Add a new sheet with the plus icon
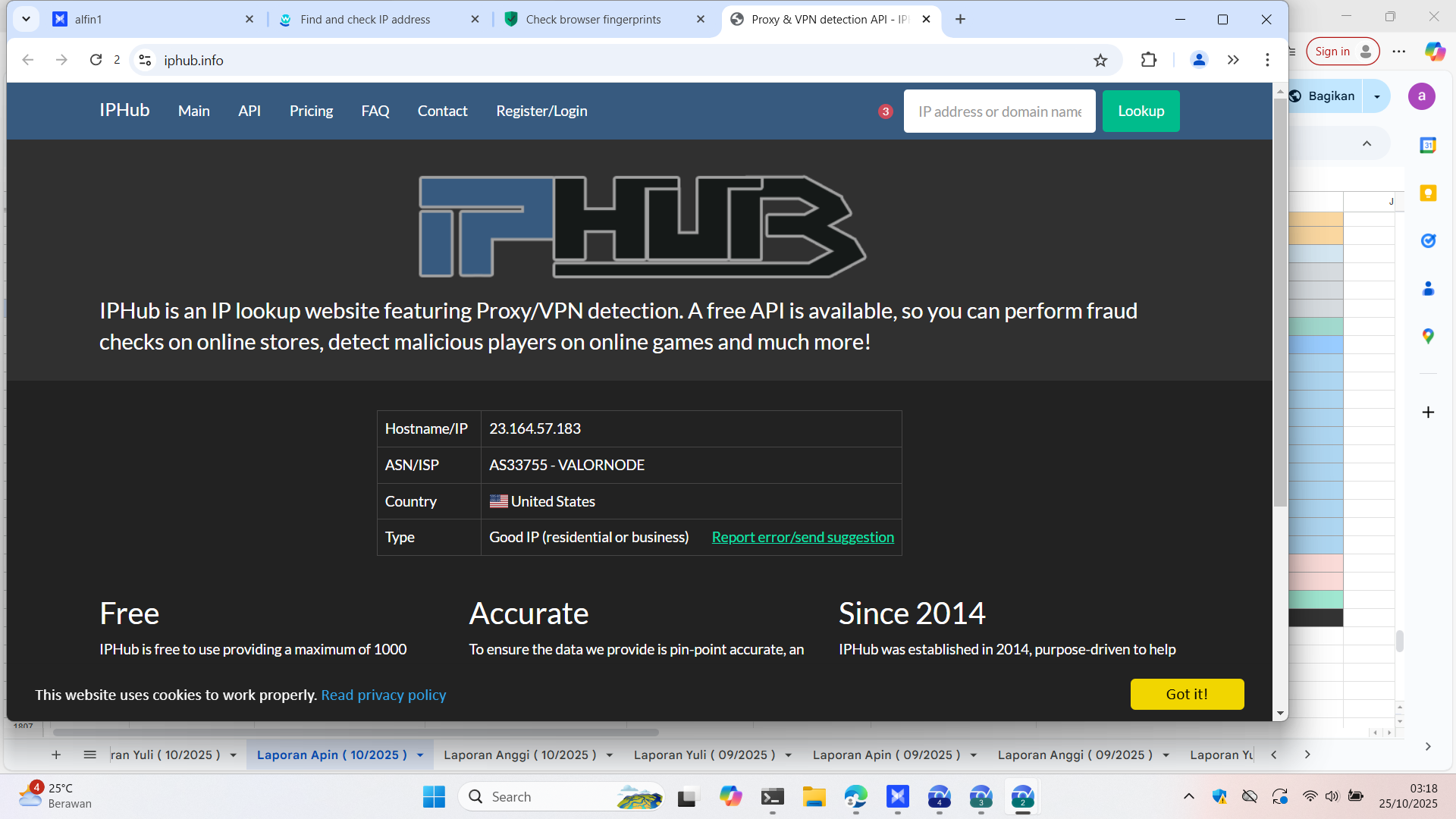The image size is (1456, 819). pyautogui.click(x=56, y=755)
